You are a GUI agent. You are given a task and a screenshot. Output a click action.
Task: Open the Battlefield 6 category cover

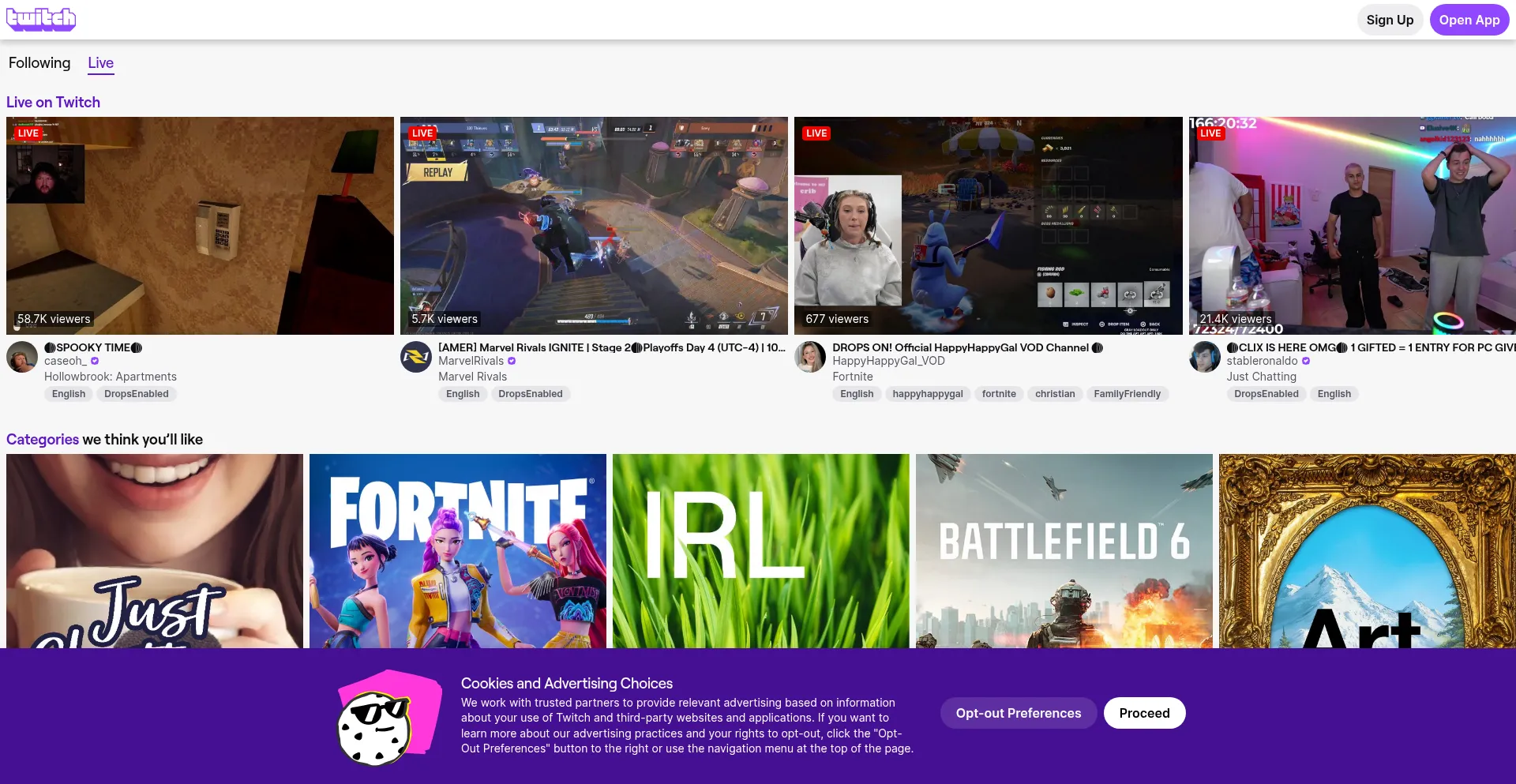[x=1064, y=551]
